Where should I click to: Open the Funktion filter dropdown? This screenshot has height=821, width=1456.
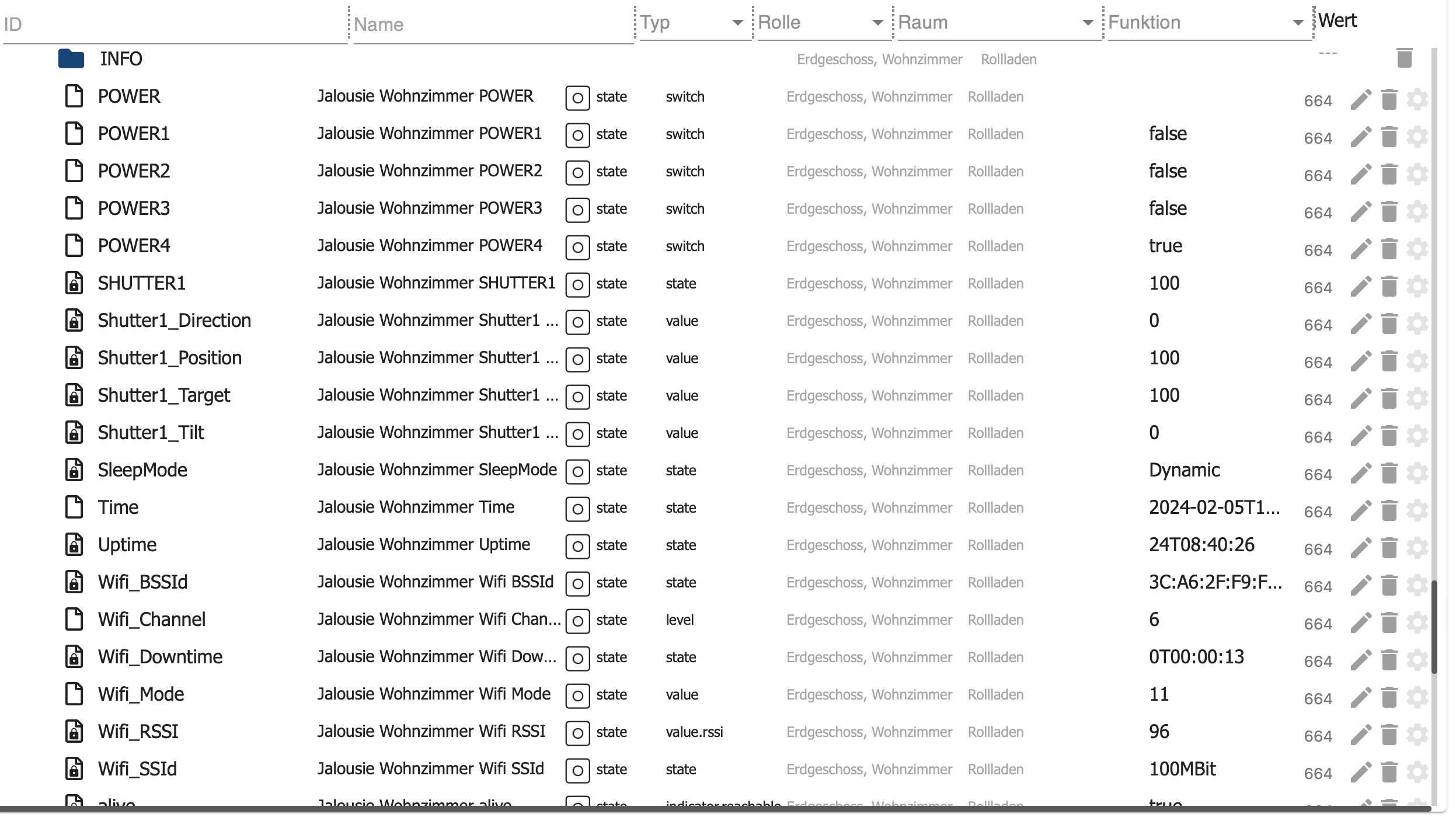[x=1297, y=23]
